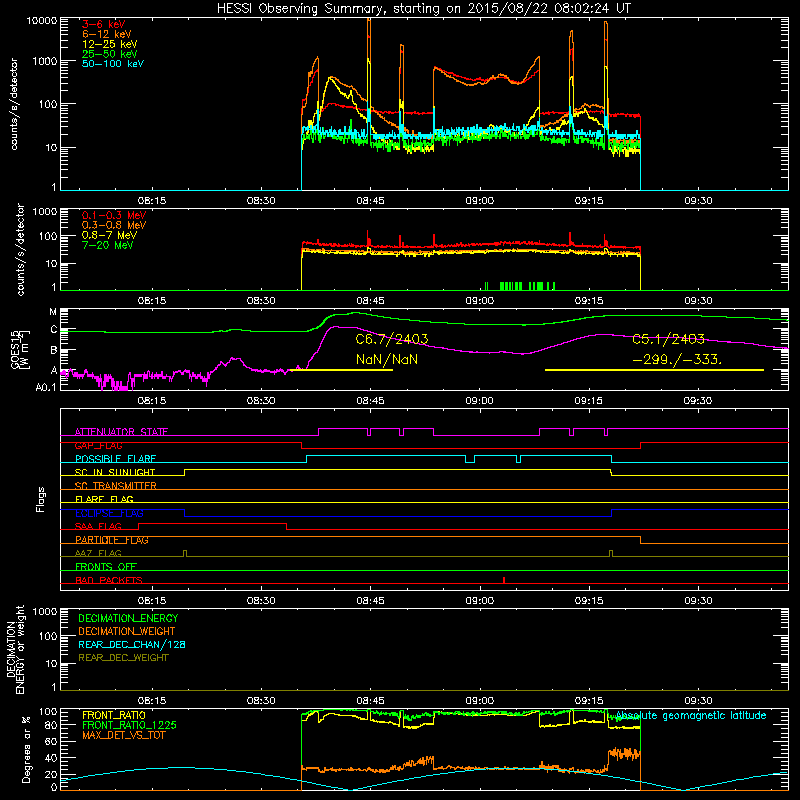Image resolution: width=800 pixels, height=800 pixels.
Task: Click the FRONTS_OFF flag label
Action: (x=106, y=567)
